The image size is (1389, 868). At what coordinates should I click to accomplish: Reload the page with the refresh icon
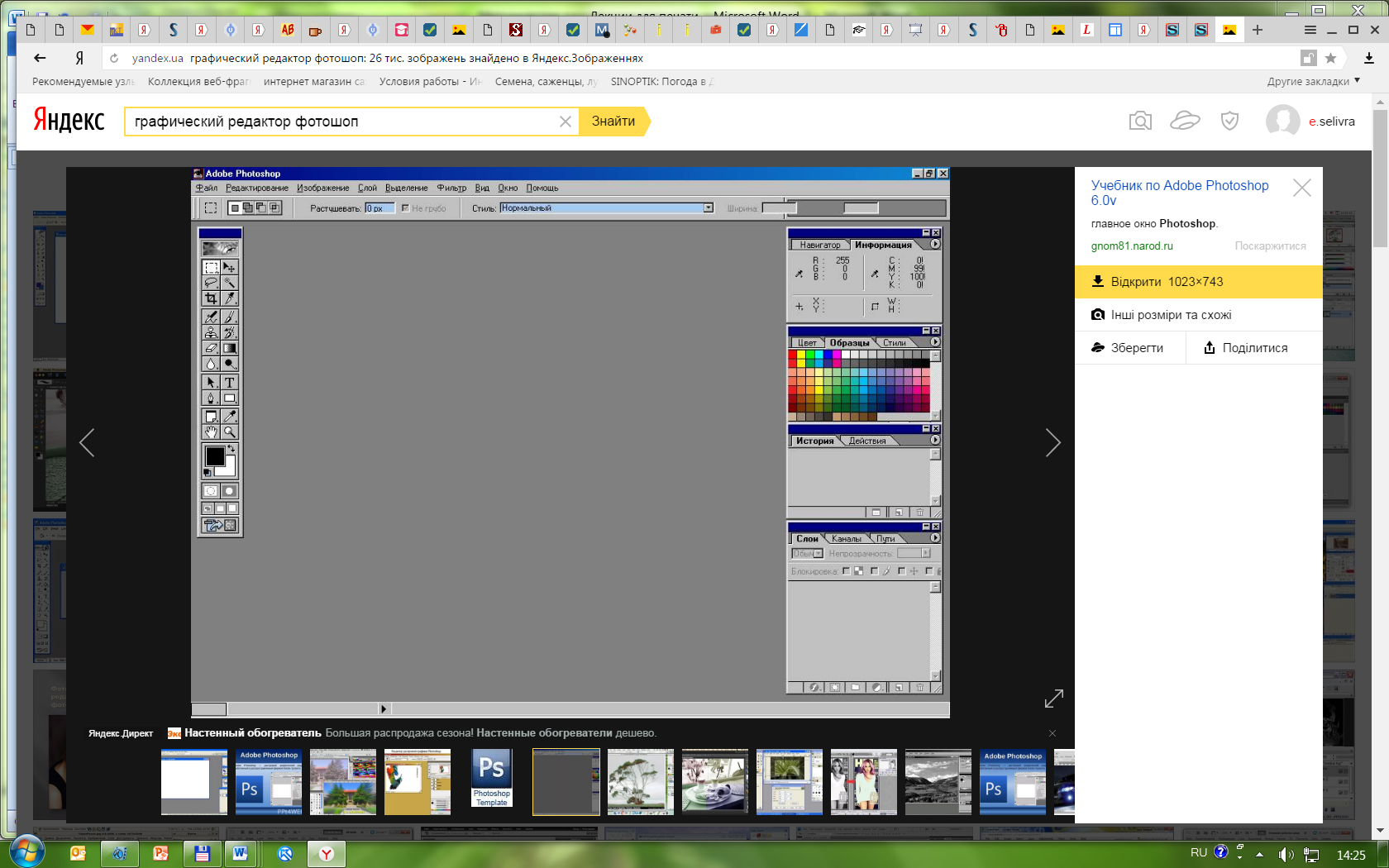click(x=114, y=58)
